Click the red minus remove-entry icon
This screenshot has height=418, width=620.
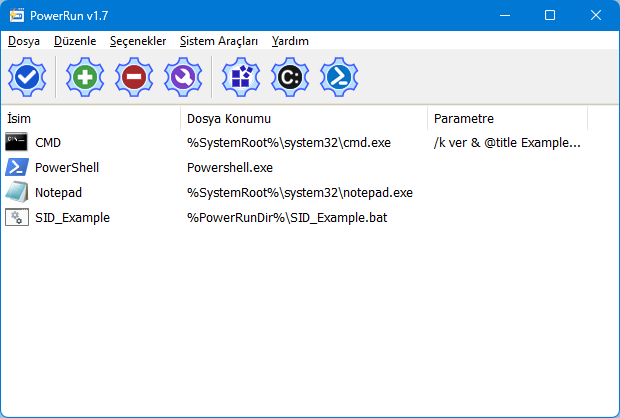134,77
